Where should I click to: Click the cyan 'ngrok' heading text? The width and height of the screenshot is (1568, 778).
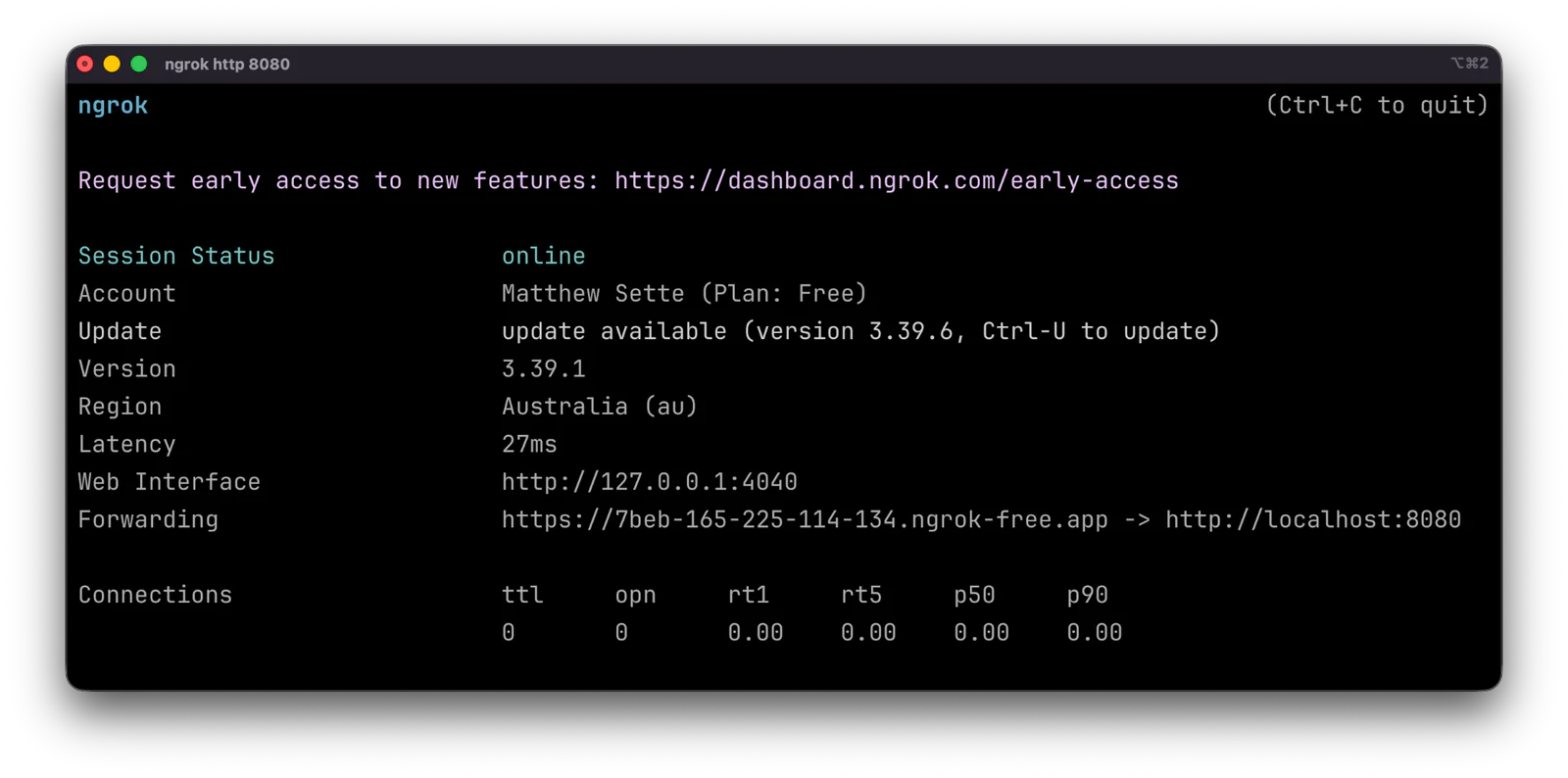click(113, 106)
